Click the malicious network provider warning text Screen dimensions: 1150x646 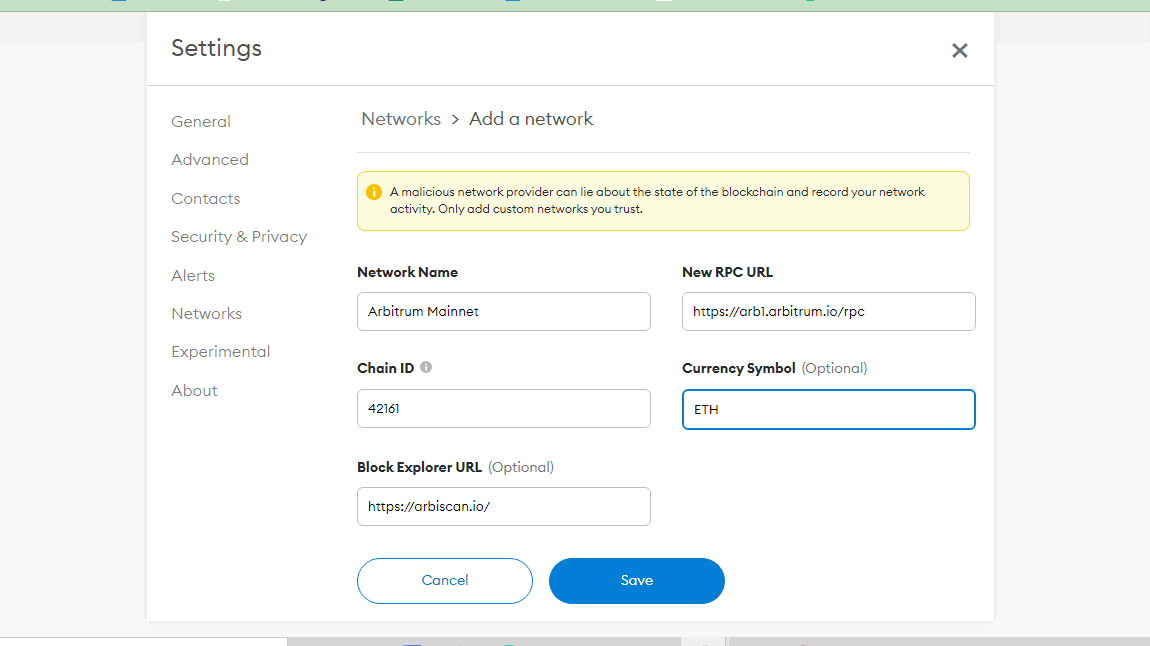pyautogui.click(x=657, y=200)
